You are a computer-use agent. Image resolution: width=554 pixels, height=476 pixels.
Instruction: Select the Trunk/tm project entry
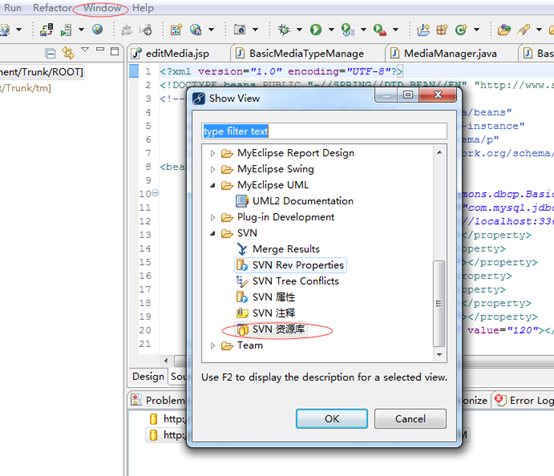[x=25, y=88]
